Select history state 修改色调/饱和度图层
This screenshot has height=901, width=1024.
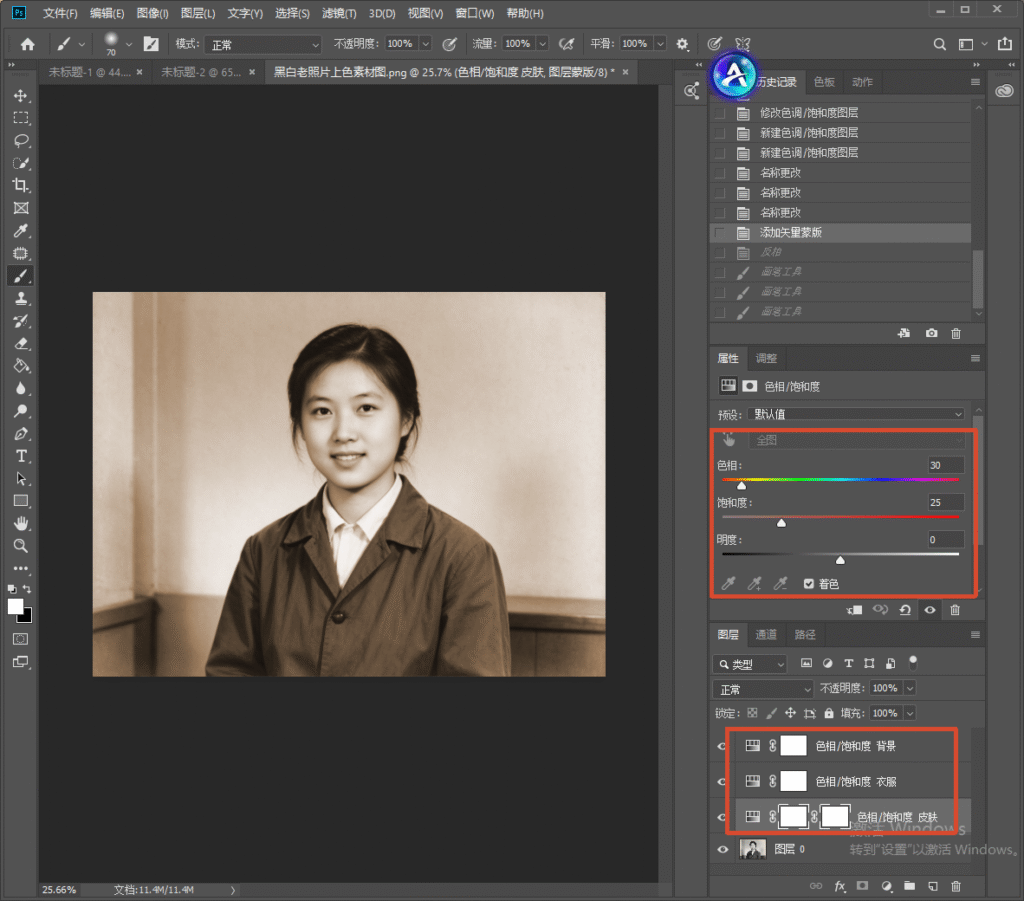pyautogui.click(x=840, y=113)
